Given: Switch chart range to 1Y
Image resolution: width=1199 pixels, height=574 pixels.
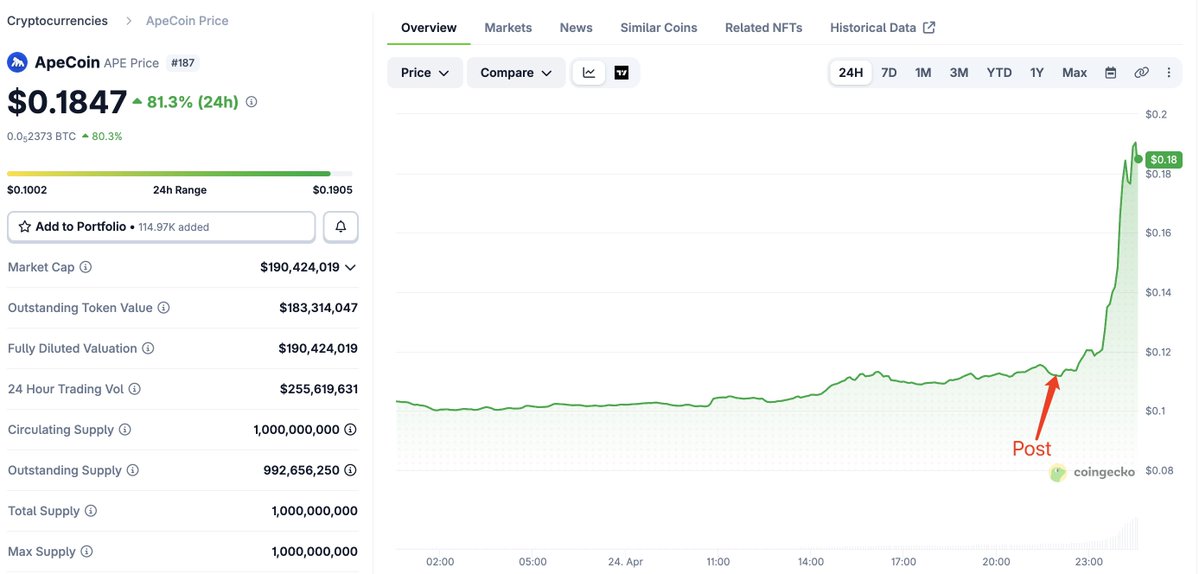Looking at the screenshot, I should (1037, 73).
